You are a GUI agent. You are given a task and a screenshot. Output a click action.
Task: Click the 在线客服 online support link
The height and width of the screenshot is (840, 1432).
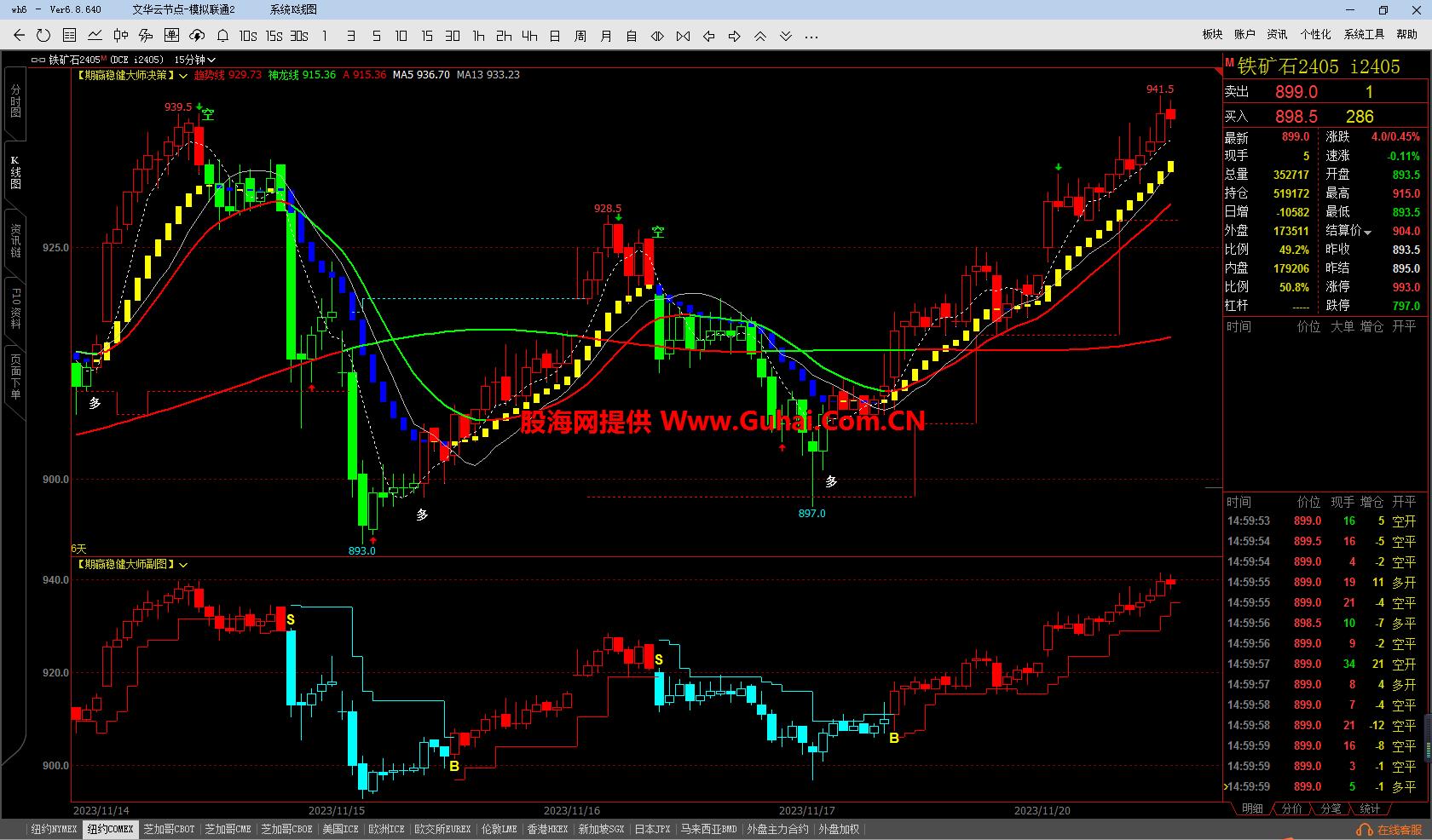[1391, 830]
